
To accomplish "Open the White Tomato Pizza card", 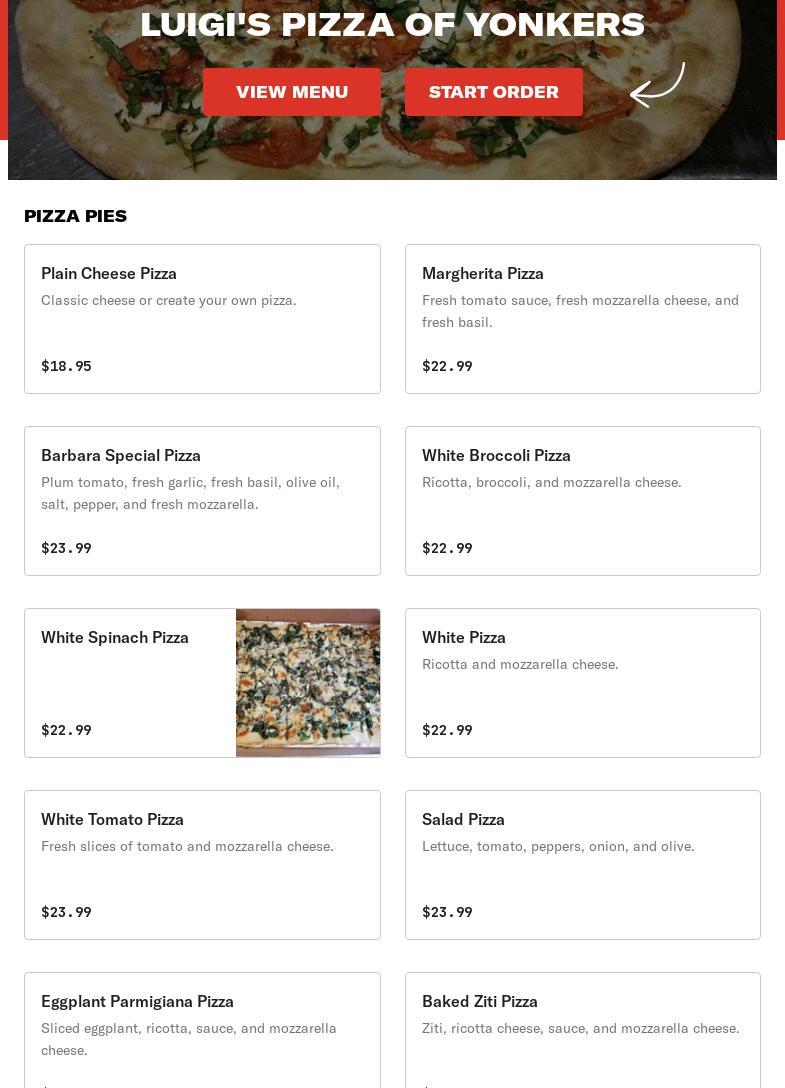I will point(202,865).
